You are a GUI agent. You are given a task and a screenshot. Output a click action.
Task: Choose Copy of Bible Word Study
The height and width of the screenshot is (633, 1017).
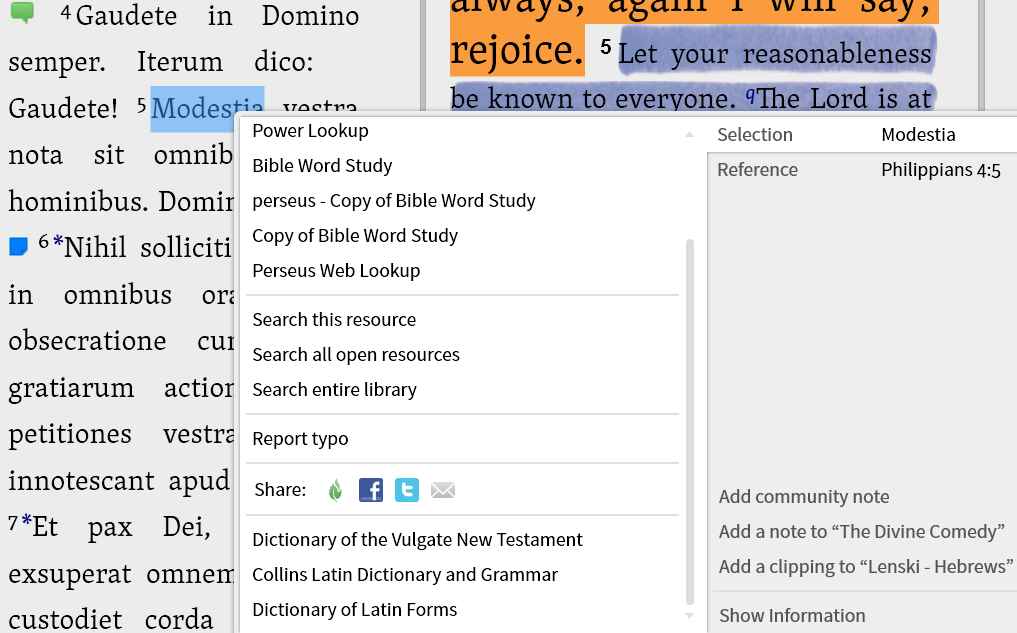pyautogui.click(x=355, y=236)
